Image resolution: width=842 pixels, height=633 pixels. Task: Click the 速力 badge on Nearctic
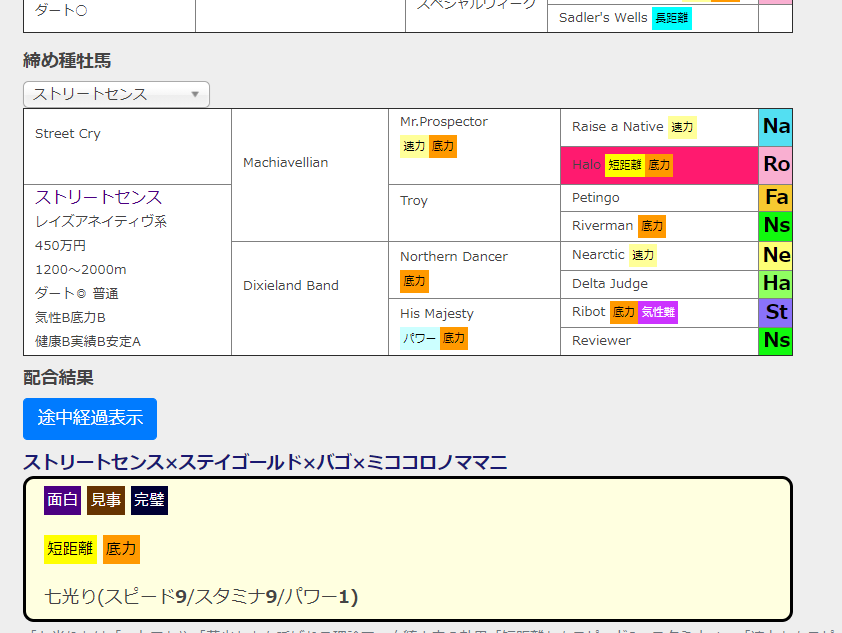pos(643,255)
